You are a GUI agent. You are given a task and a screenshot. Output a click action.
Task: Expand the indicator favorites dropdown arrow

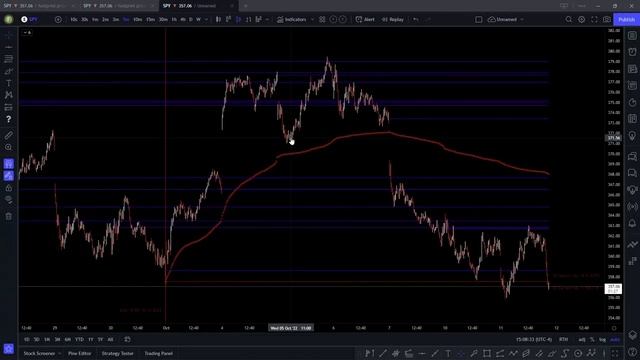click(313, 19)
